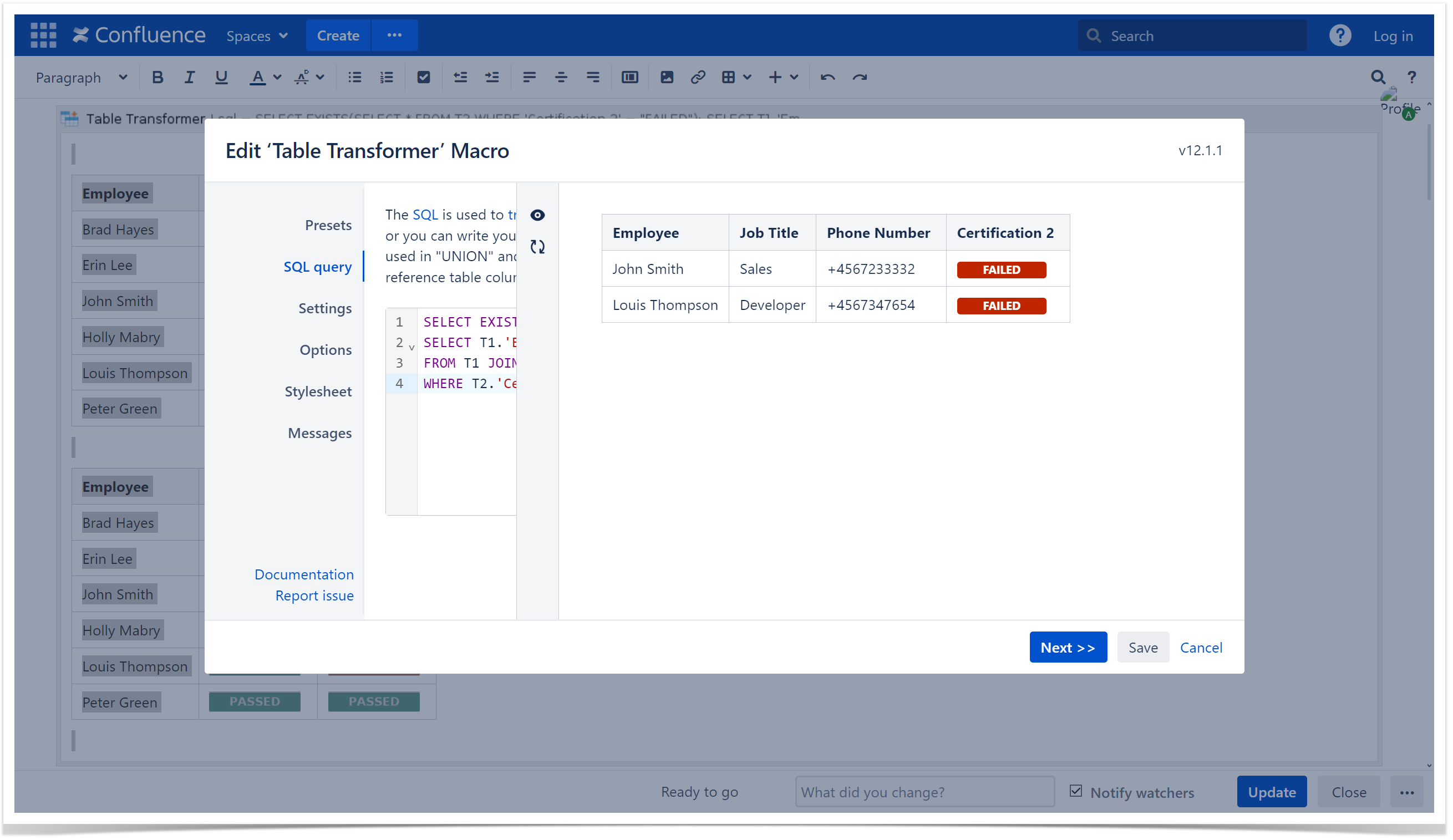Collapse code fold arrow on line 2
Viewport: 1453px width, 840px height.
click(x=411, y=348)
